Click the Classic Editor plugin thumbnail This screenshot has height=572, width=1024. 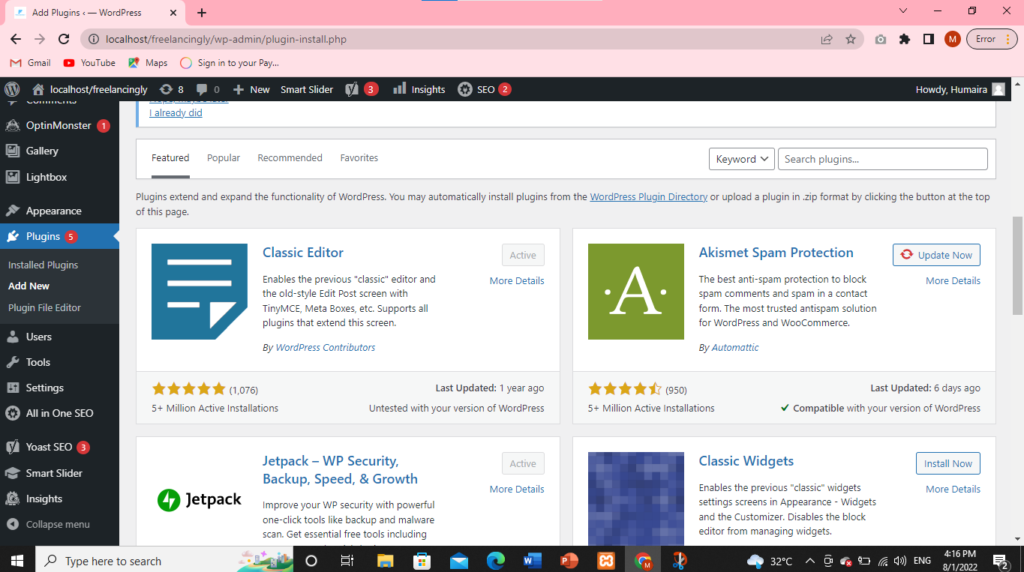[199, 292]
